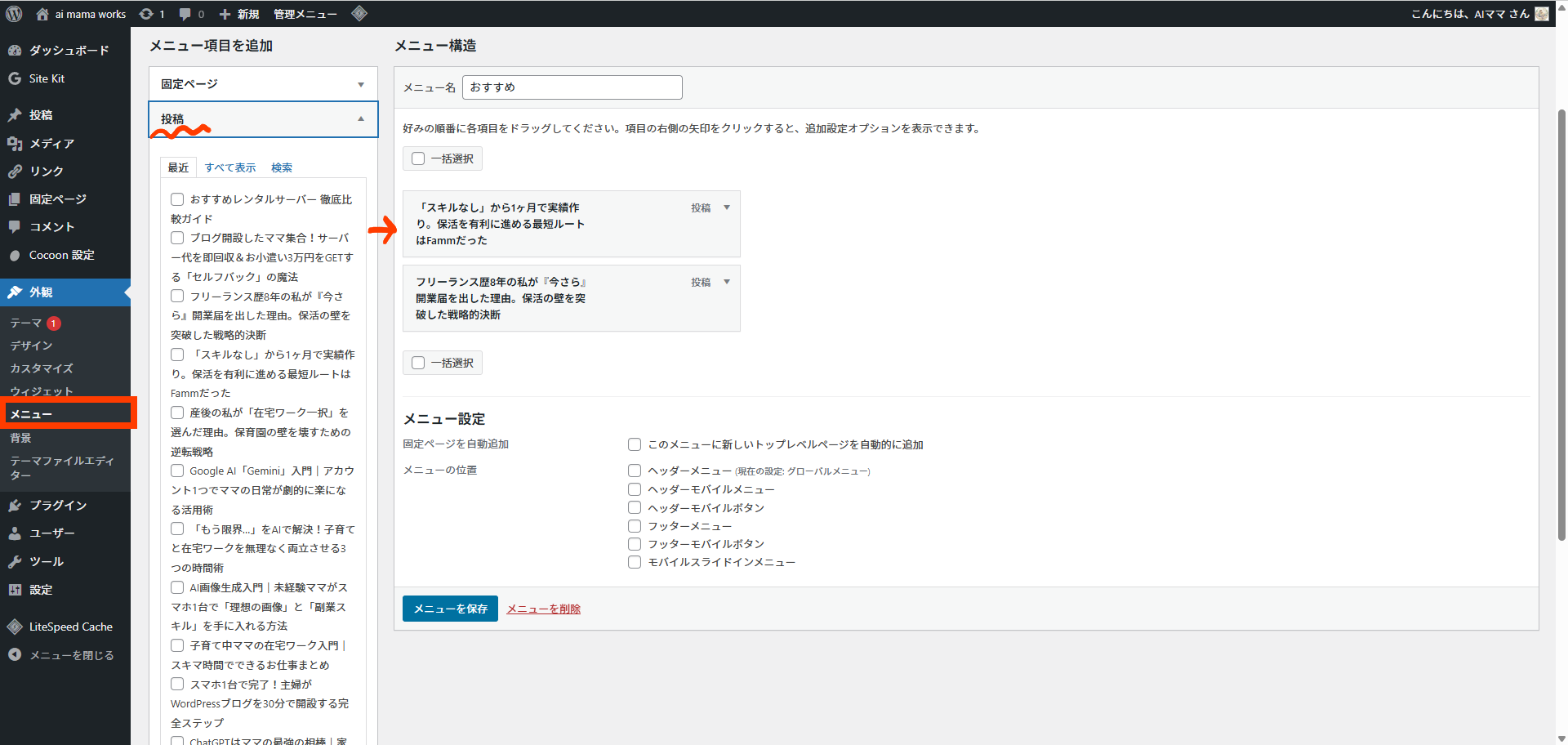Click the メニュー名 input field
Viewport: 1568px width, 745px height.
pos(572,87)
